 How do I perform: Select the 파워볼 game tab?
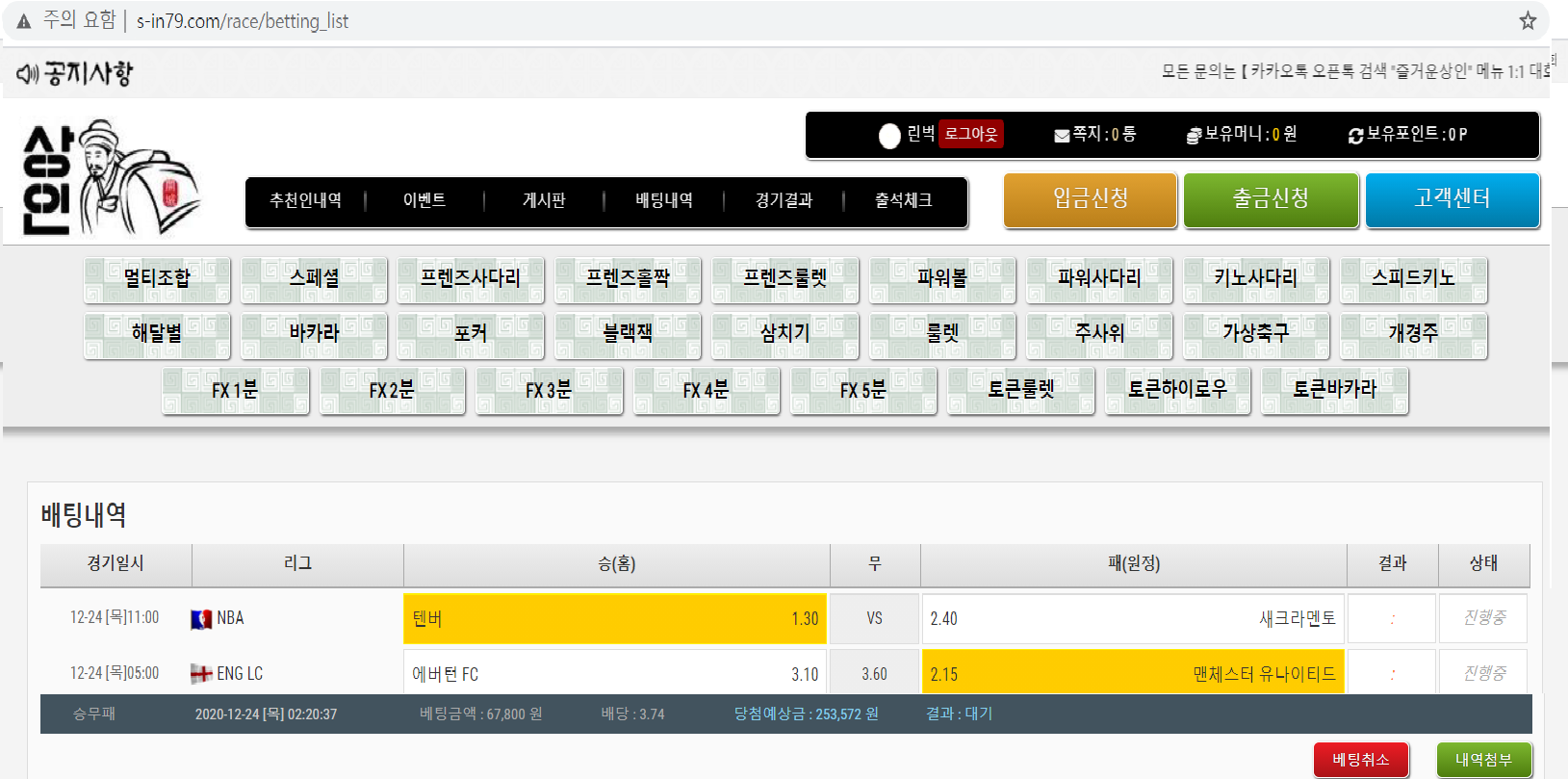click(x=941, y=278)
